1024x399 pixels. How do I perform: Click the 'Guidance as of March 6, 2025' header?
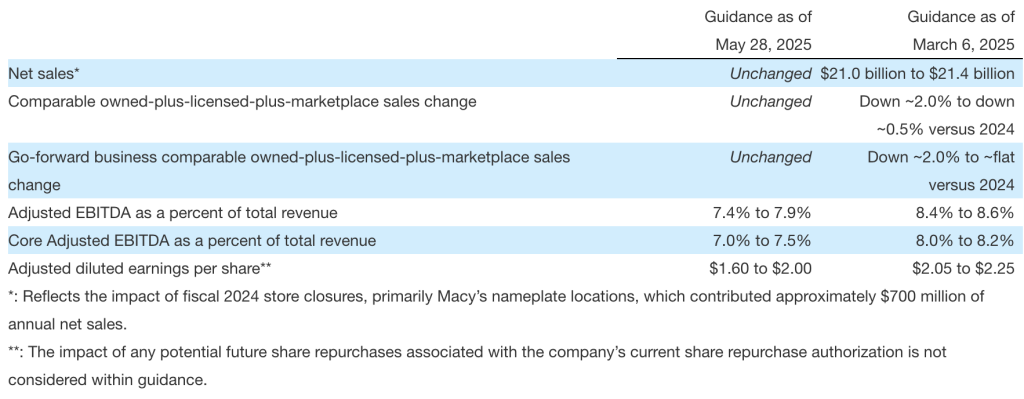pos(961,30)
